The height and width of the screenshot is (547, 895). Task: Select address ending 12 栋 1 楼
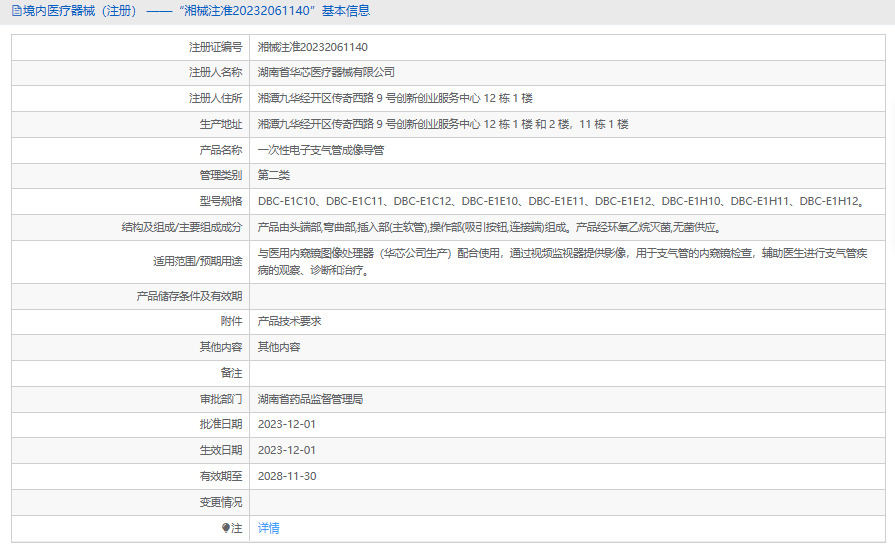point(395,98)
